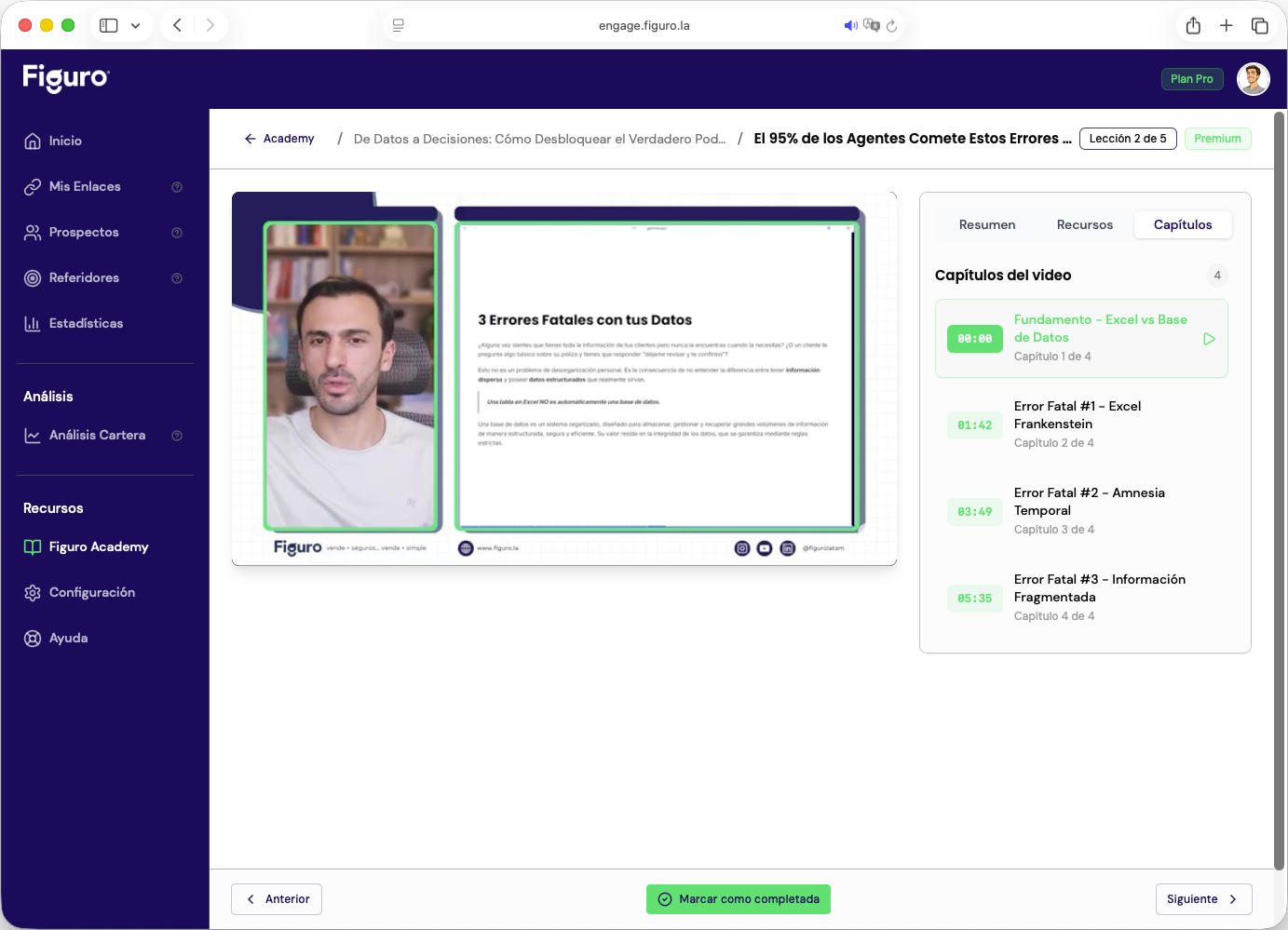Image resolution: width=1288 pixels, height=930 pixels.
Task: Open the Ayuda help icon
Action: [x=34, y=638]
